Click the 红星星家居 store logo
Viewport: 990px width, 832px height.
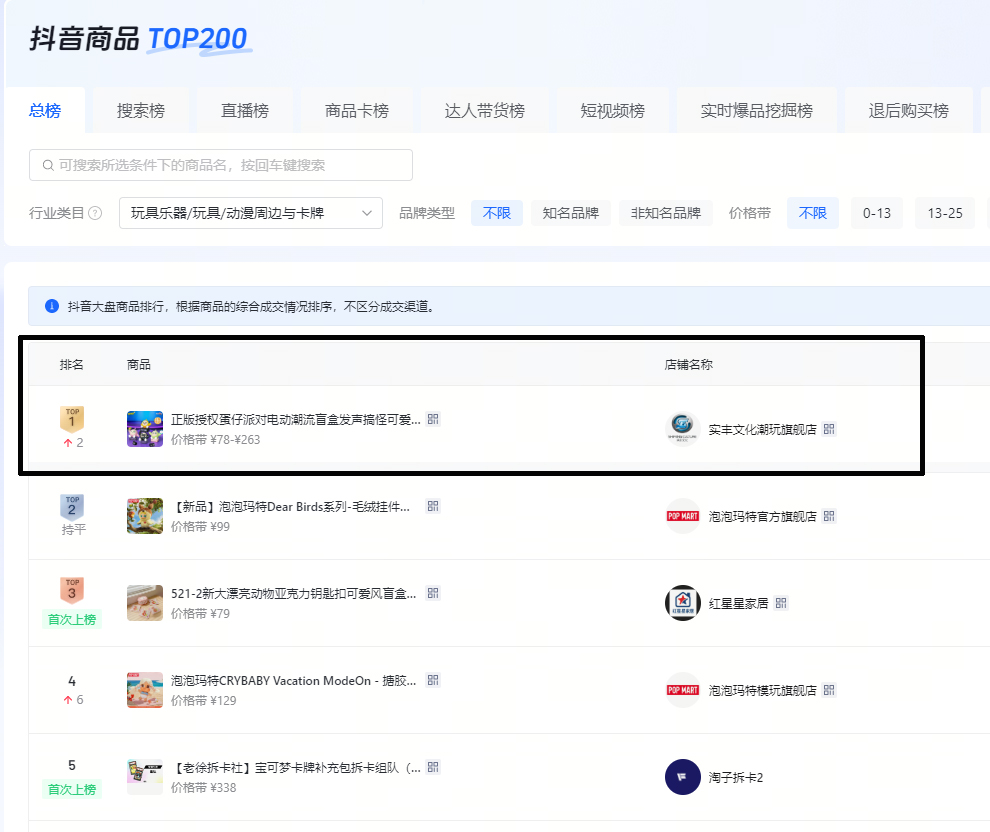683,603
